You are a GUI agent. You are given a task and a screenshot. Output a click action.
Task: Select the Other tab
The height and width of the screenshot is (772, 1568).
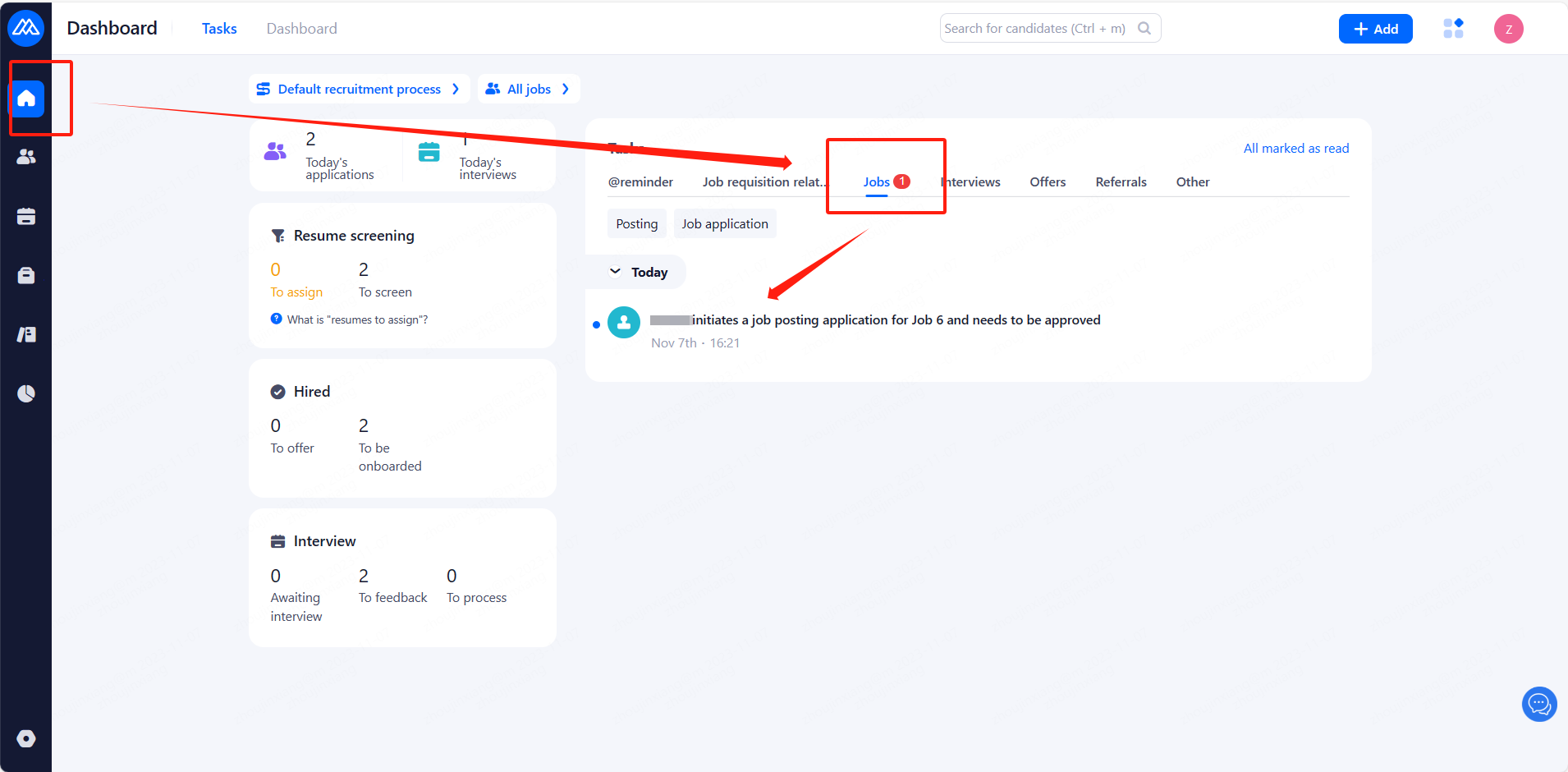pos(1193,182)
